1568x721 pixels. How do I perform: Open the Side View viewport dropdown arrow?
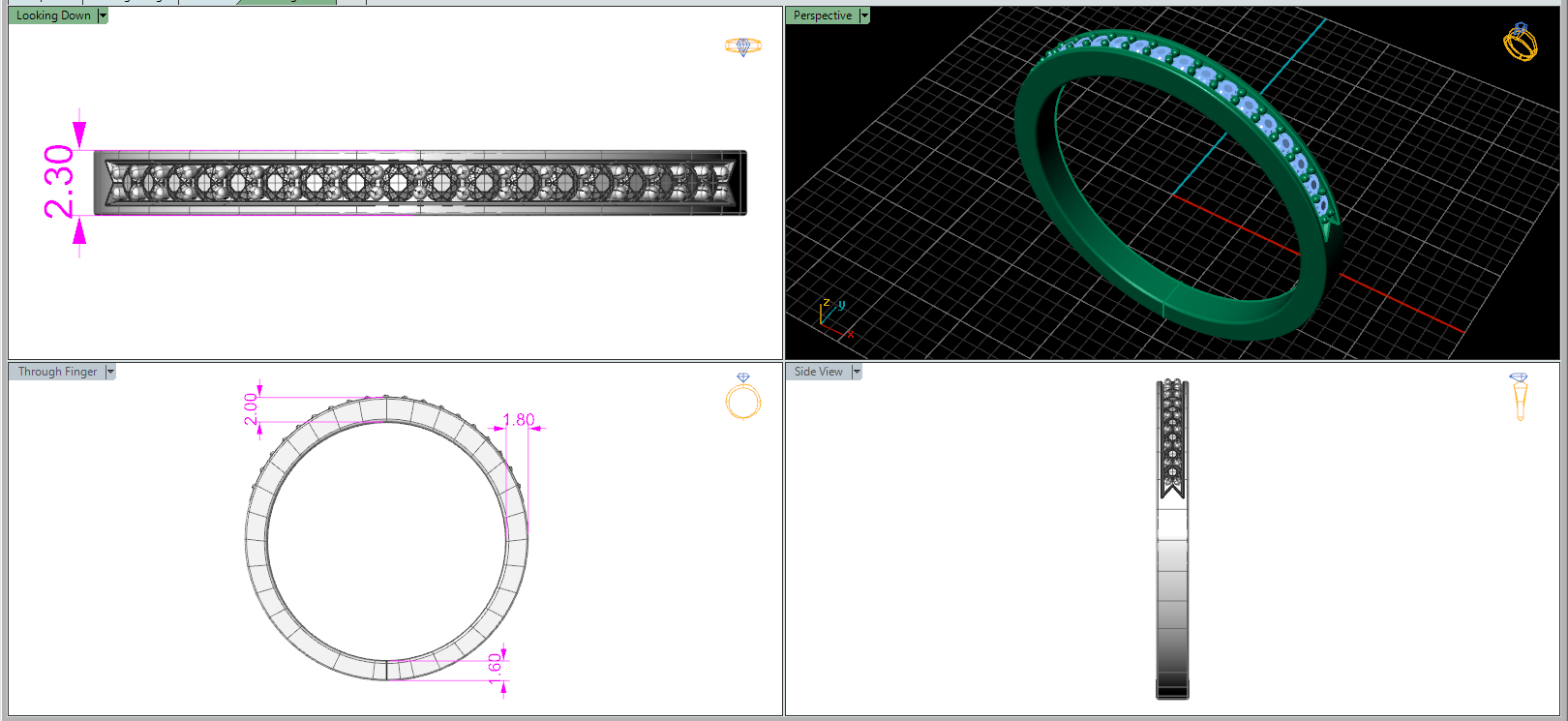857,372
